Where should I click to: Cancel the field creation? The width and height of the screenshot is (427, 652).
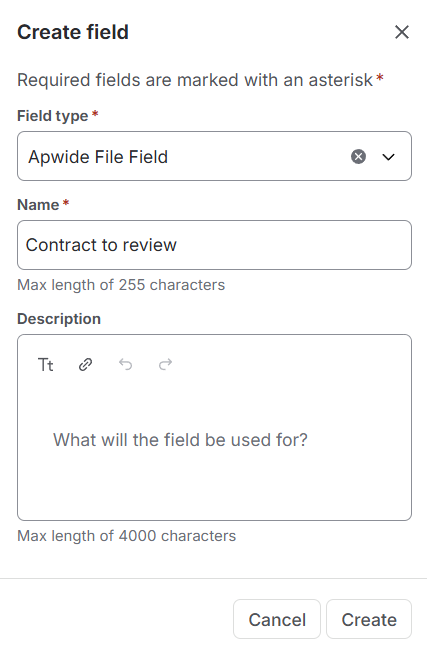pos(277,619)
